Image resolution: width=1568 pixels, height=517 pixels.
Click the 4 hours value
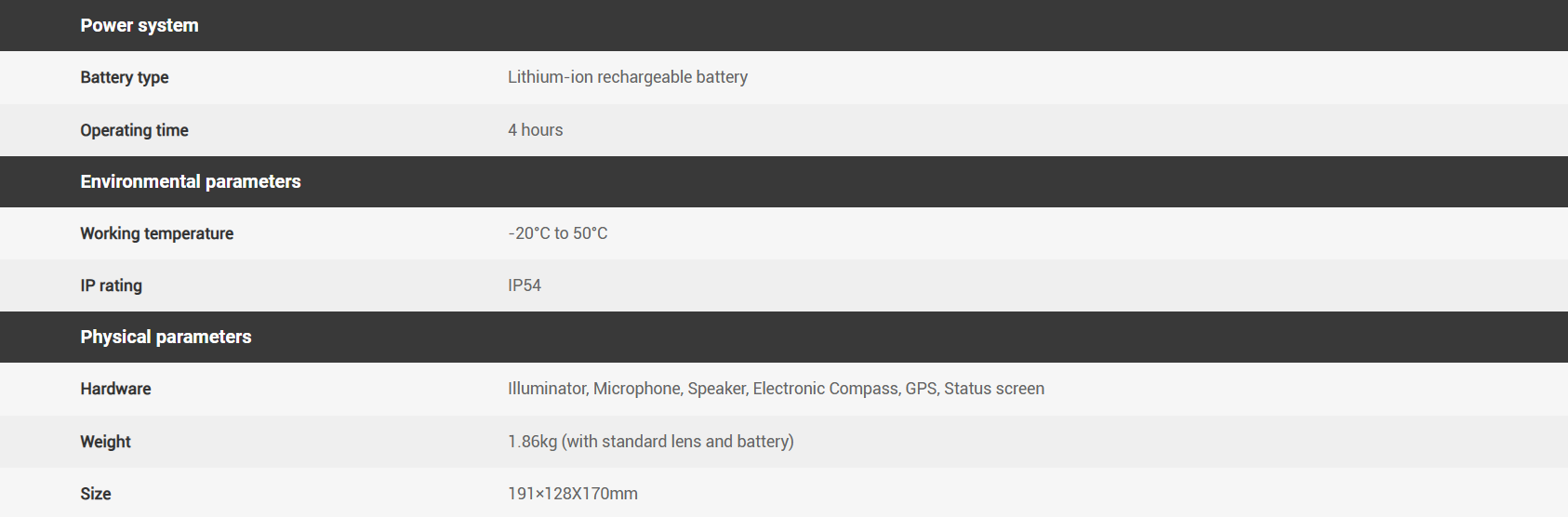[536, 130]
